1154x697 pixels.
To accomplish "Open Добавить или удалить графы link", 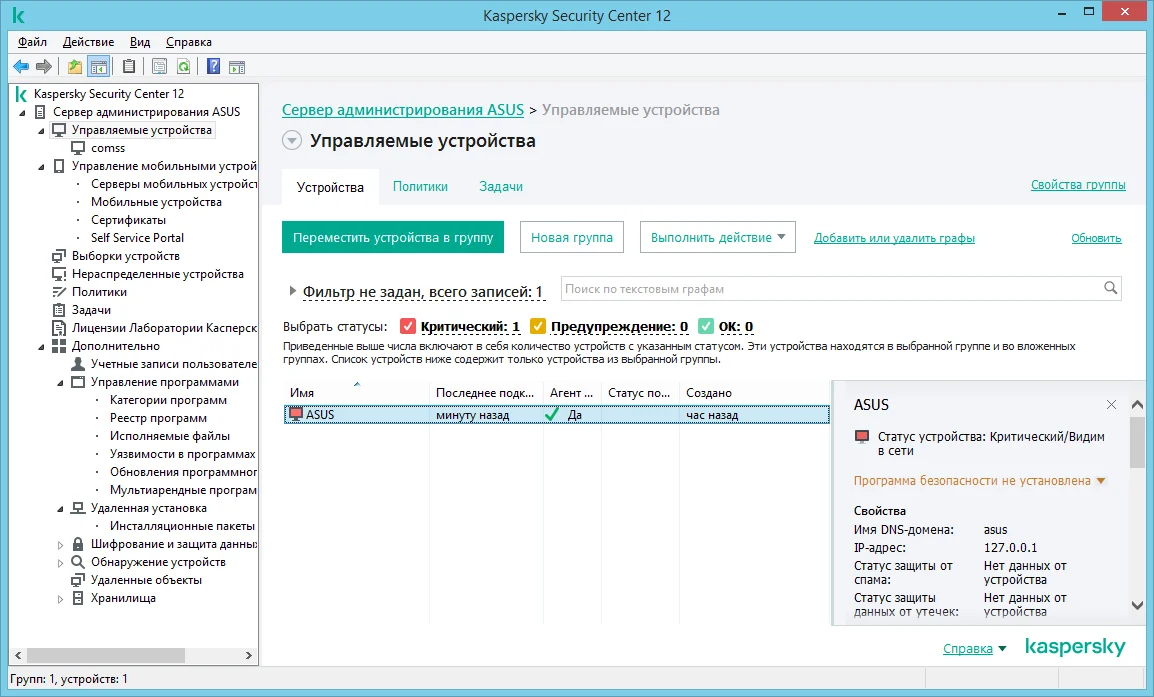I will (894, 238).
